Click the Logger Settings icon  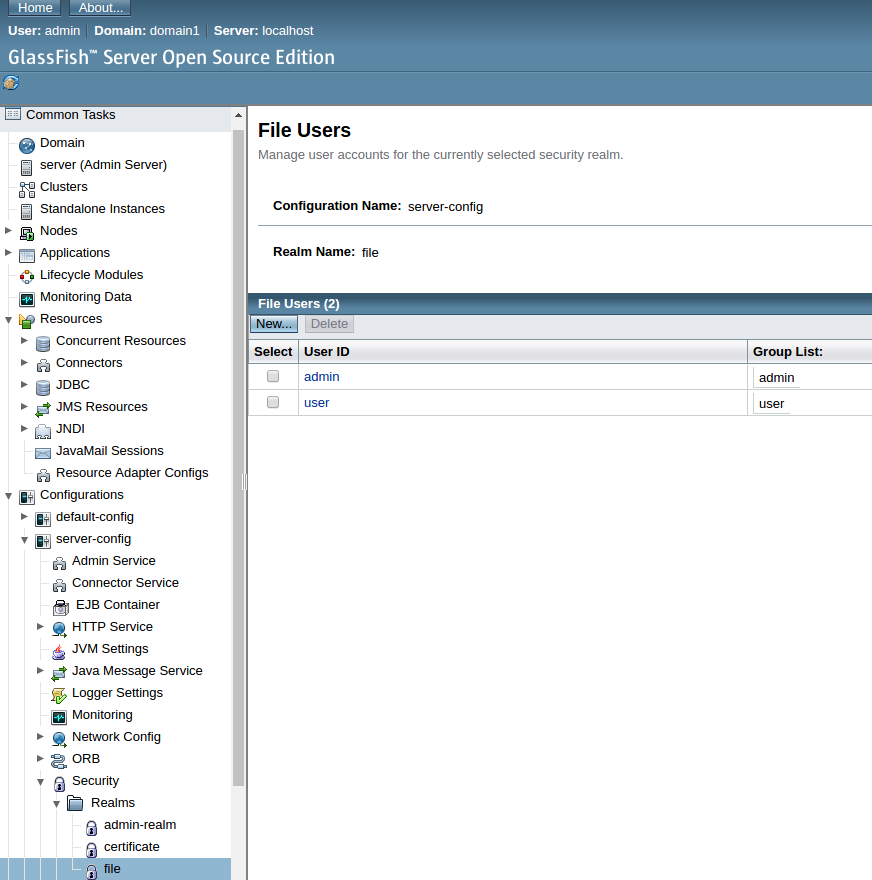coord(58,695)
